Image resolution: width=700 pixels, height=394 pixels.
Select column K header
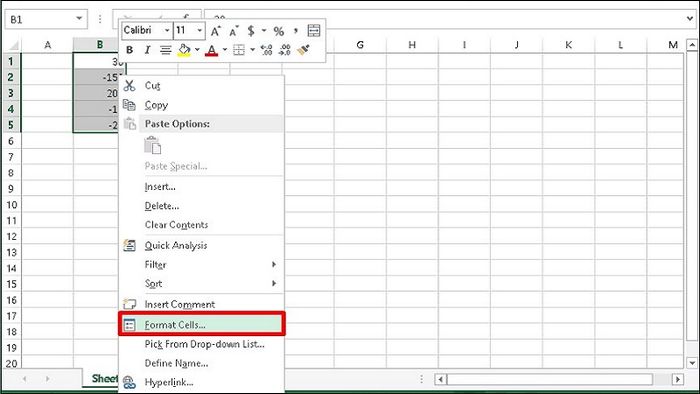(x=568, y=45)
